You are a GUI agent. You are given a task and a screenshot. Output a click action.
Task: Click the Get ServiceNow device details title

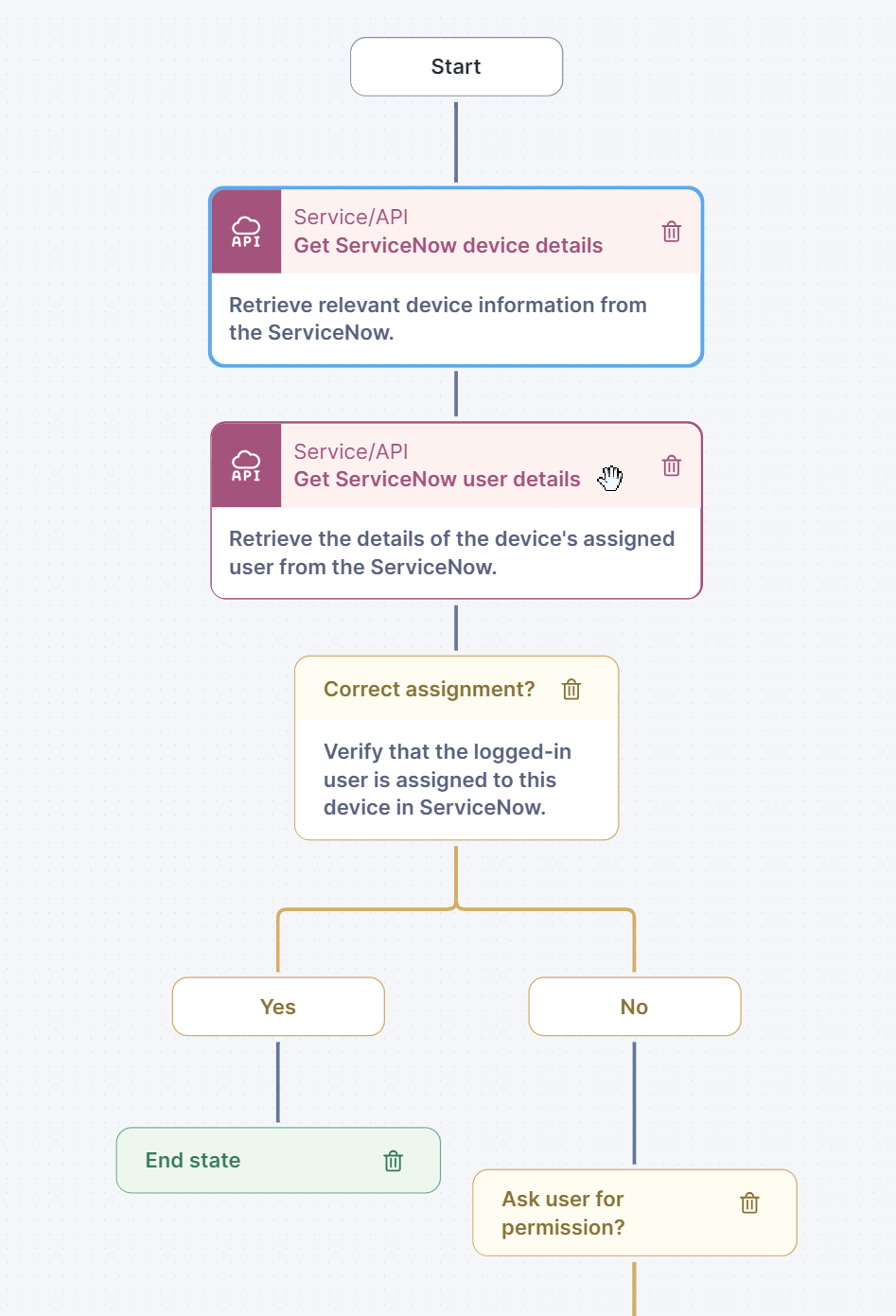[x=448, y=245]
